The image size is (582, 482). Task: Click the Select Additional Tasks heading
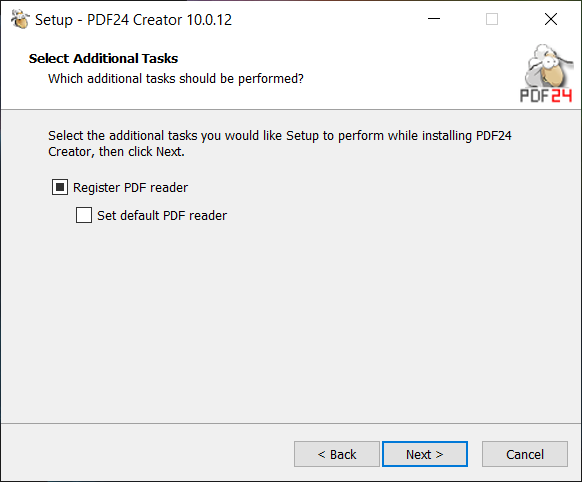click(104, 59)
